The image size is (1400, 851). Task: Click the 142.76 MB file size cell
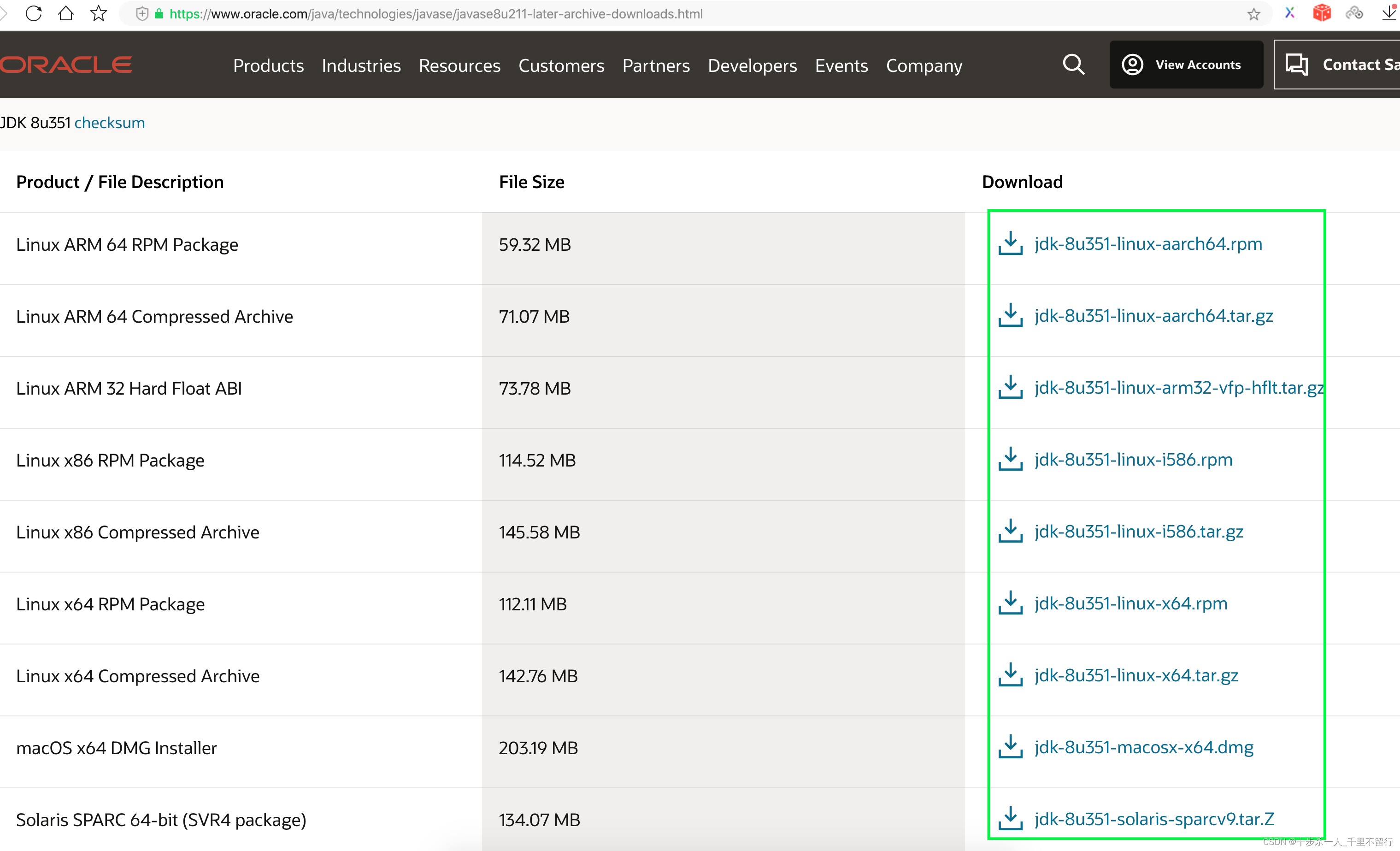[724, 680]
